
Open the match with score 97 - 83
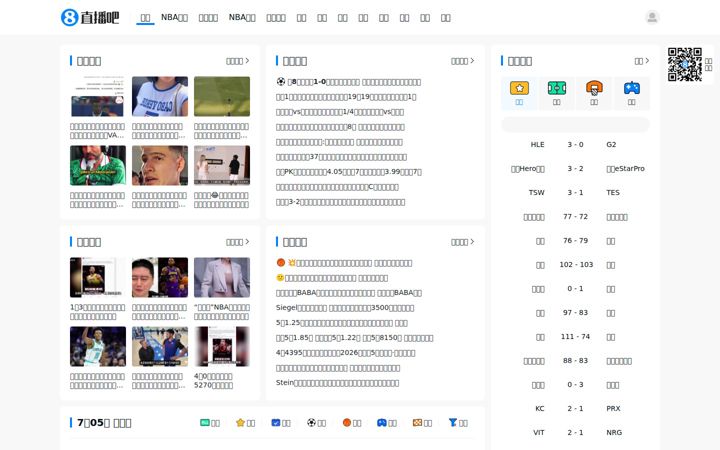pos(575,313)
